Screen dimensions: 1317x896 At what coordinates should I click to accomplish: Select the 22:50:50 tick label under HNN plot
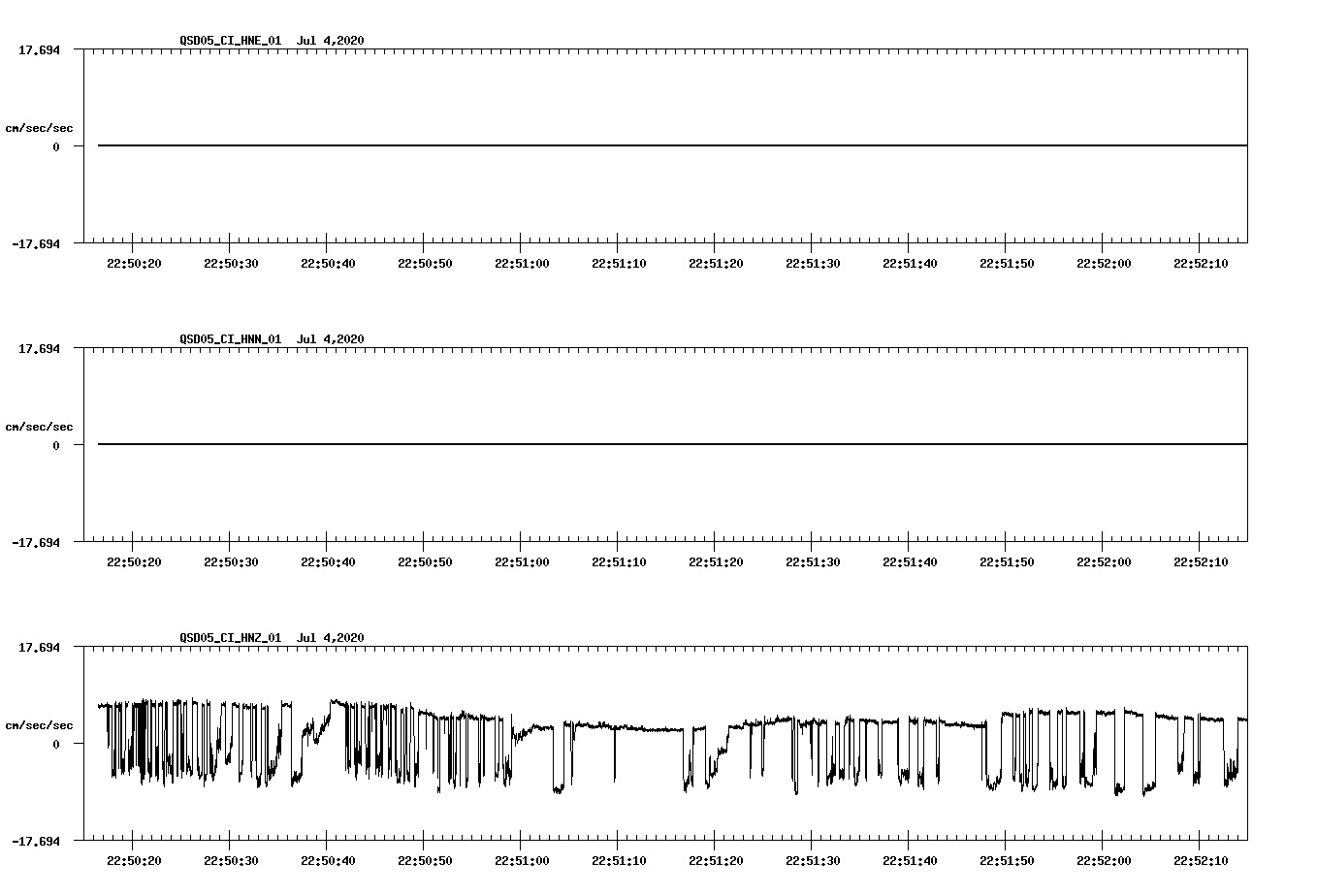tap(425, 562)
